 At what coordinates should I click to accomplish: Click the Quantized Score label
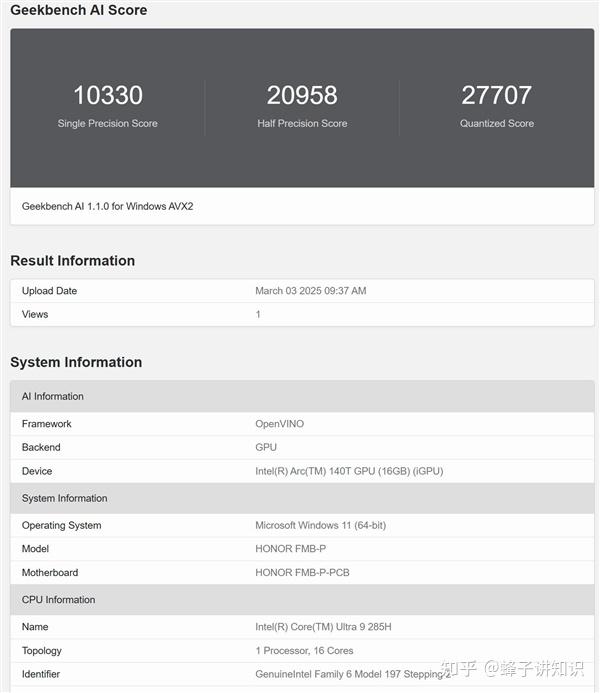pos(497,123)
